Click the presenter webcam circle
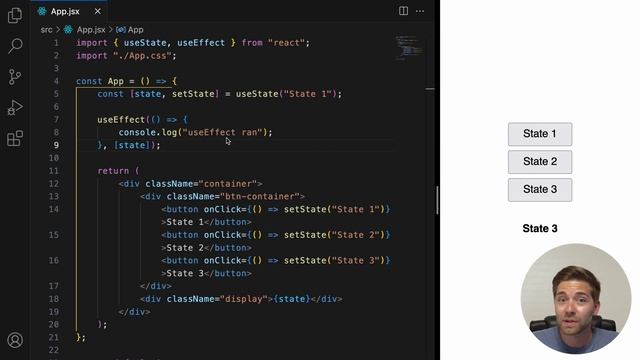Image resolution: width=640 pixels, height=360 pixels. pos(576,299)
